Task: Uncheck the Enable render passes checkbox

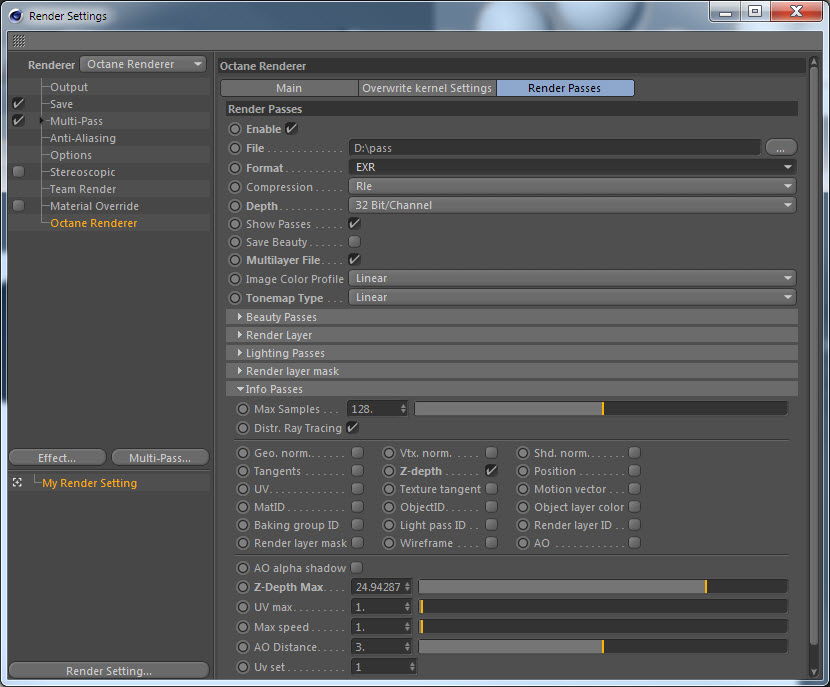Action: coord(291,129)
